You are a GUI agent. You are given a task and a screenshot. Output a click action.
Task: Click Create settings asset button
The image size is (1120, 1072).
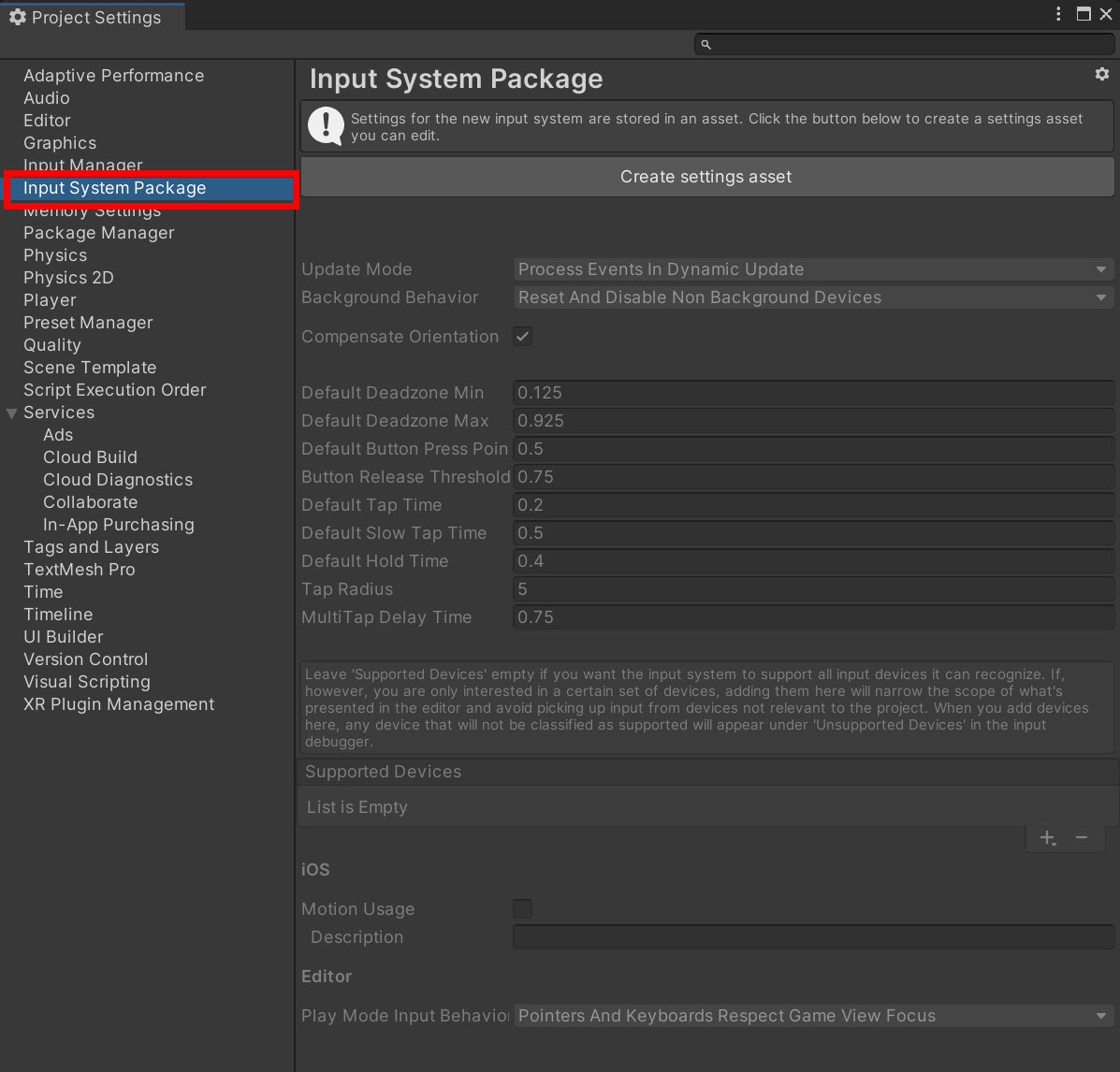(706, 177)
